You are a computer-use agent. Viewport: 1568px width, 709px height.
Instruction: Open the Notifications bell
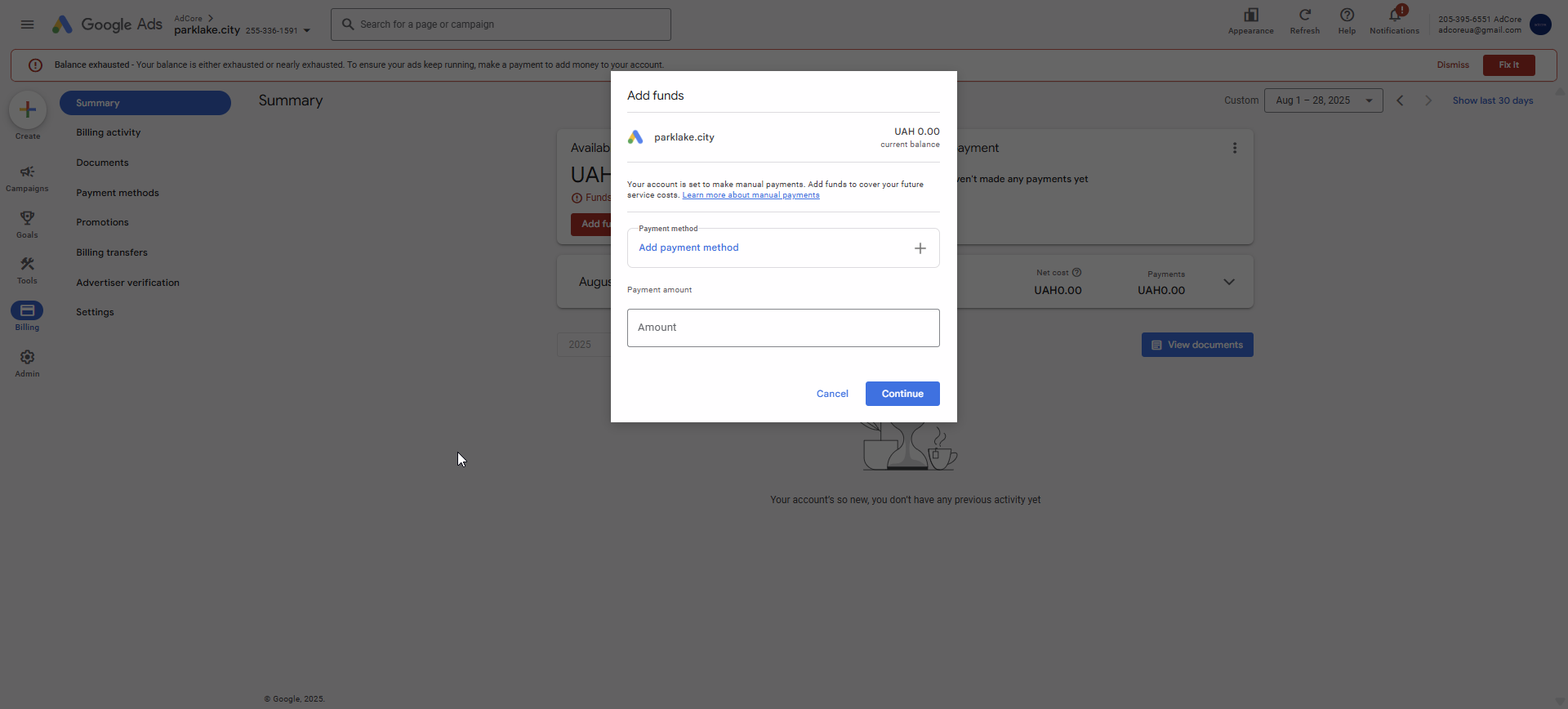click(x=1394, y=16)
